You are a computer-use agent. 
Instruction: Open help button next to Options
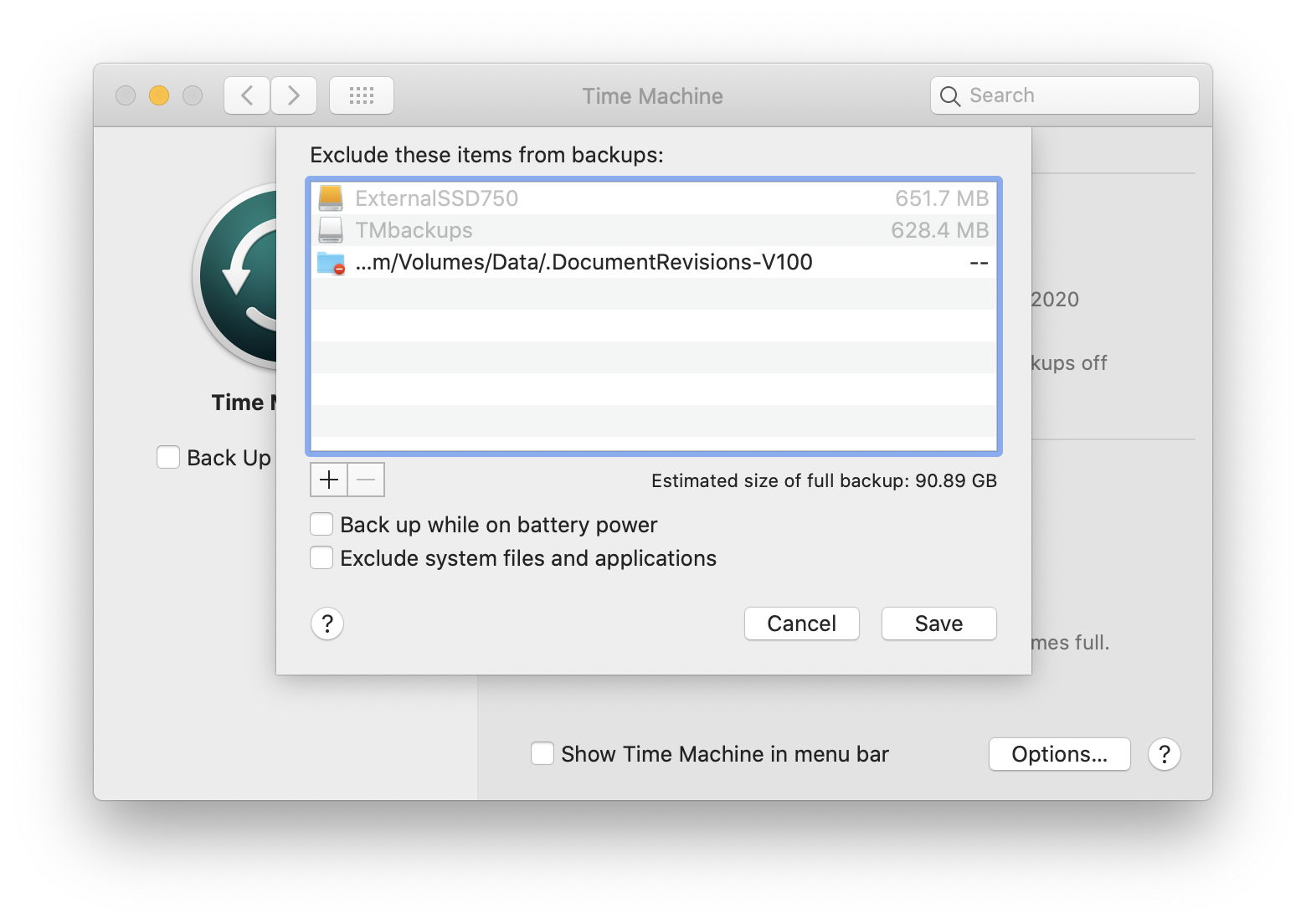[1164, 754]
